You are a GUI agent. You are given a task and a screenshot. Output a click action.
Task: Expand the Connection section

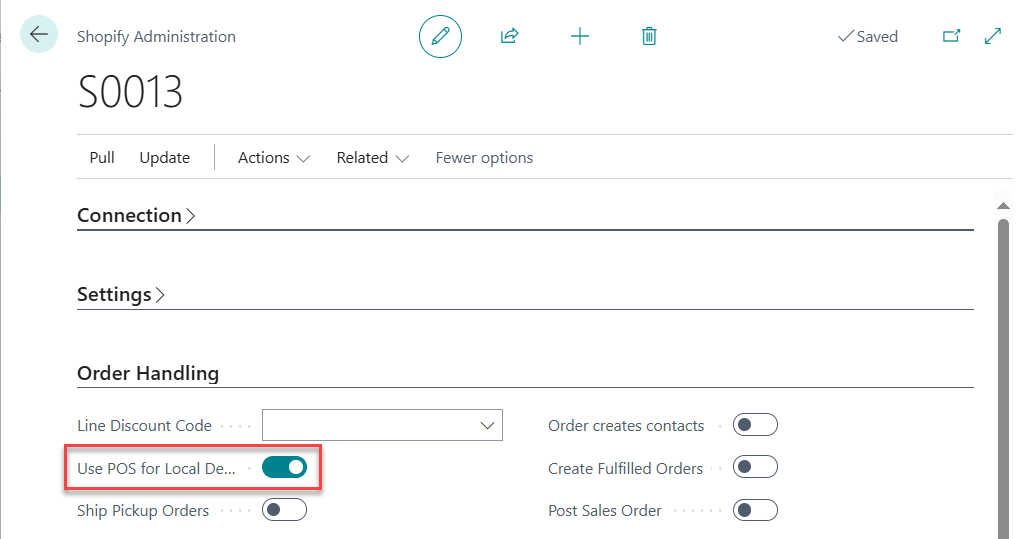coord(136,215)
